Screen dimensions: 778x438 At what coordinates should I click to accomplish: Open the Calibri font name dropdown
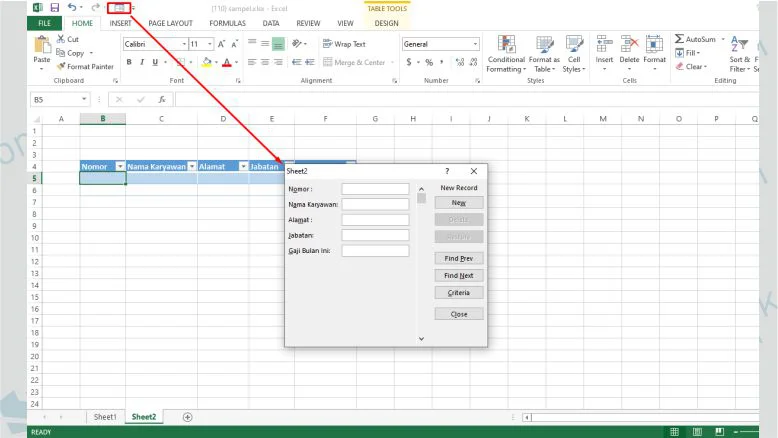pyautogui.click(x=184, y=44)
